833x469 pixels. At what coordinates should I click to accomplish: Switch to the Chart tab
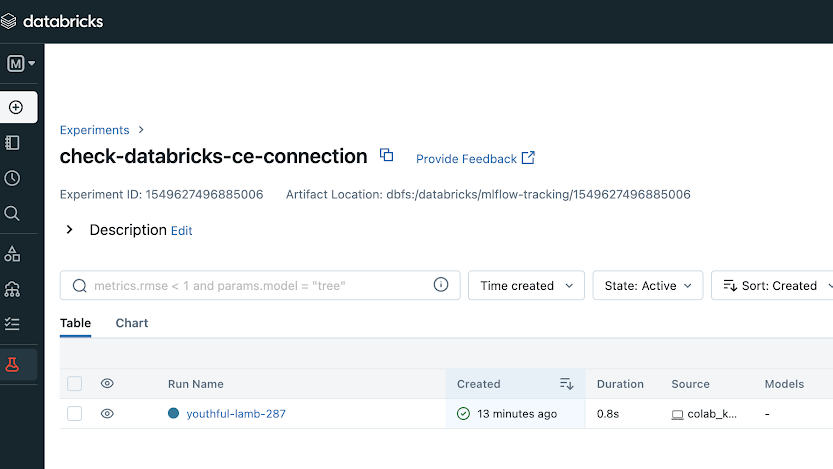point(132,323)
